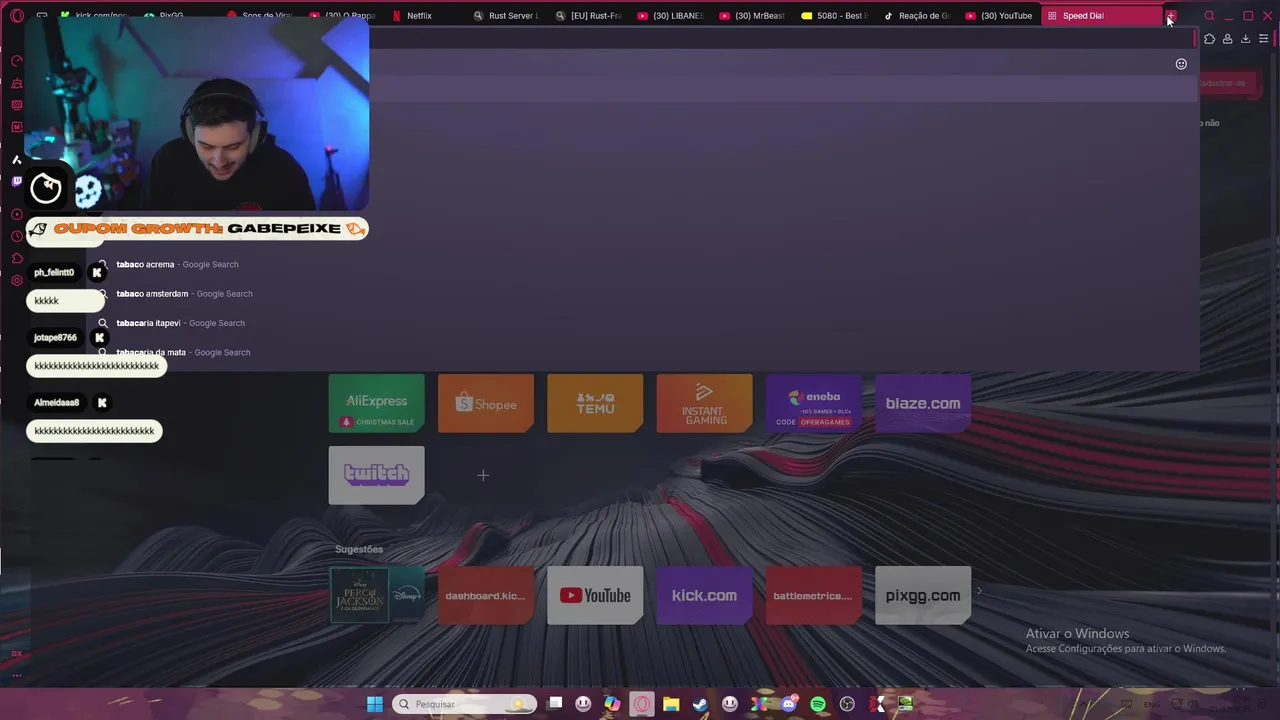
Task: Open the dashboard.kick suggestion tile
Action: (486, 595)
